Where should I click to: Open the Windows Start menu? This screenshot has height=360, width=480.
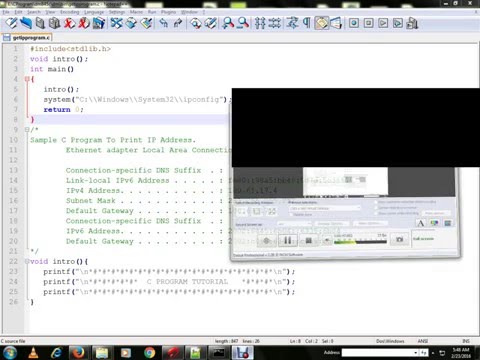click(9, 352)
